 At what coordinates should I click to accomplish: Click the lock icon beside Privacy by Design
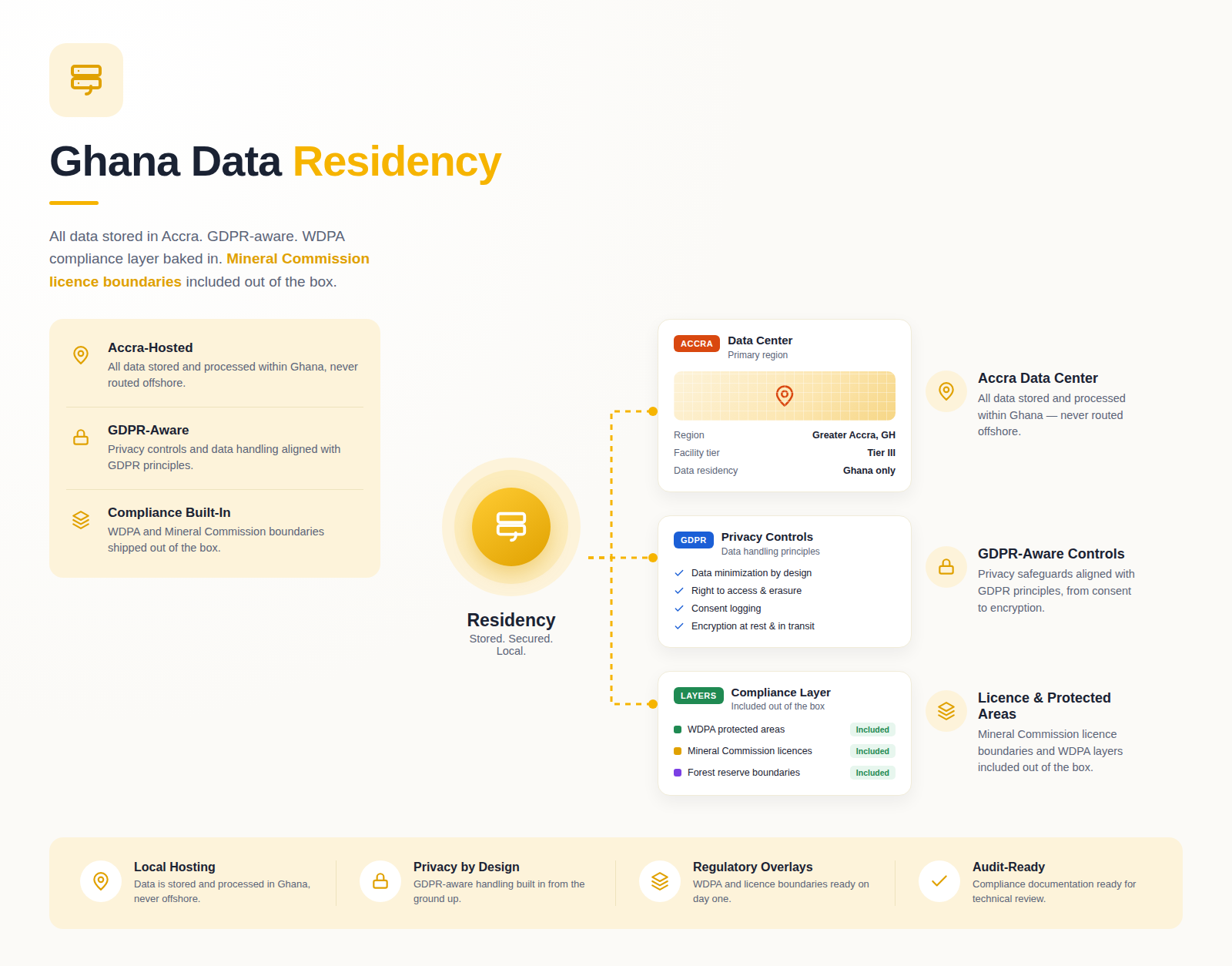(380, 881)
